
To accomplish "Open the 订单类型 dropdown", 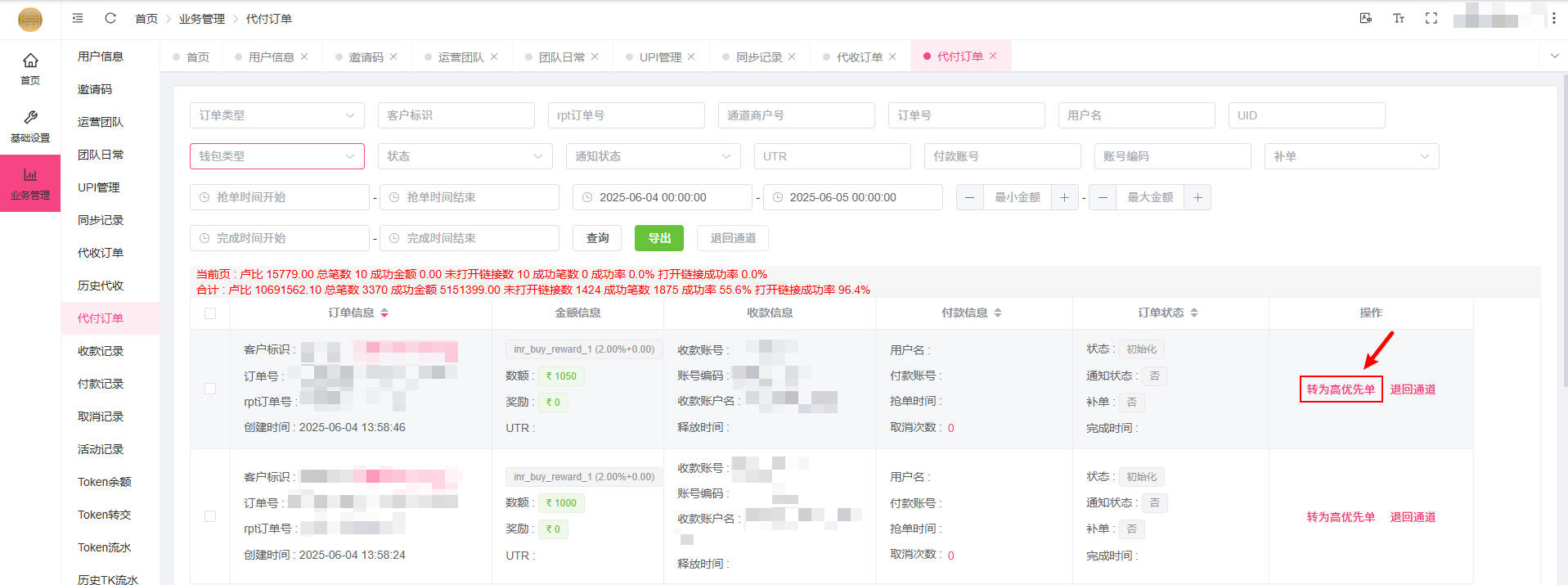I will pos(276,115).
